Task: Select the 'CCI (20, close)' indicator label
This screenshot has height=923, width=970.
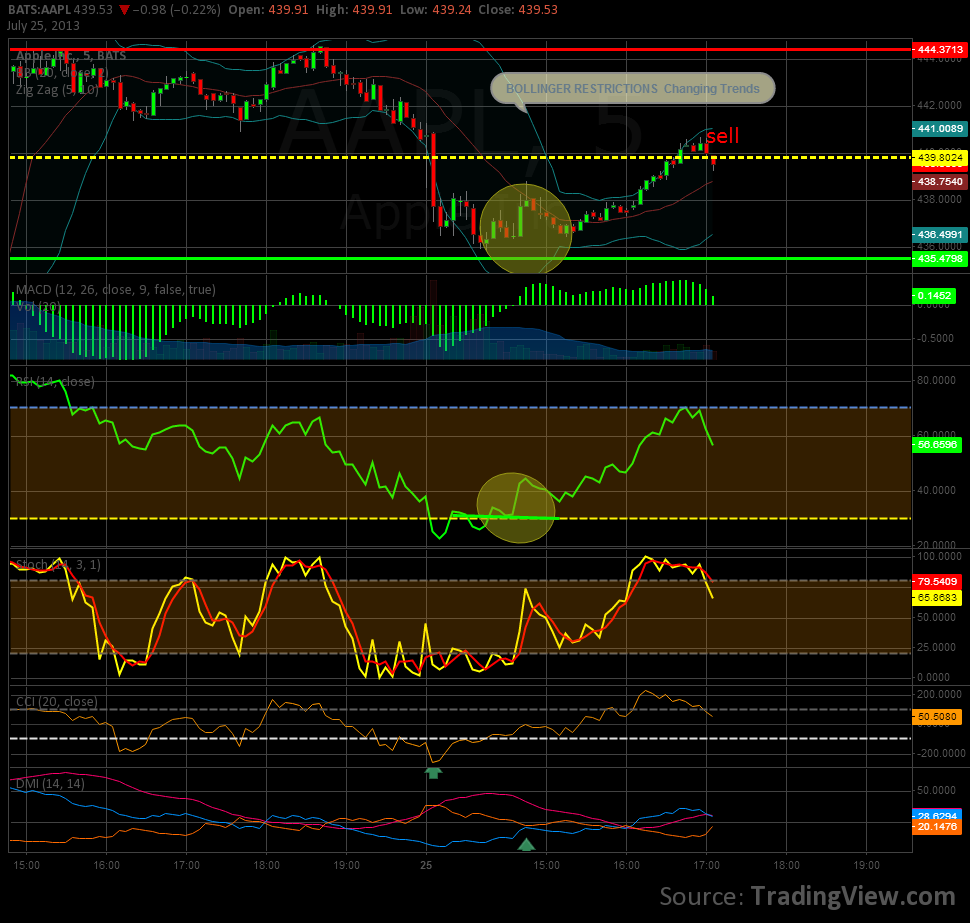Action: (x=56, y=702)
